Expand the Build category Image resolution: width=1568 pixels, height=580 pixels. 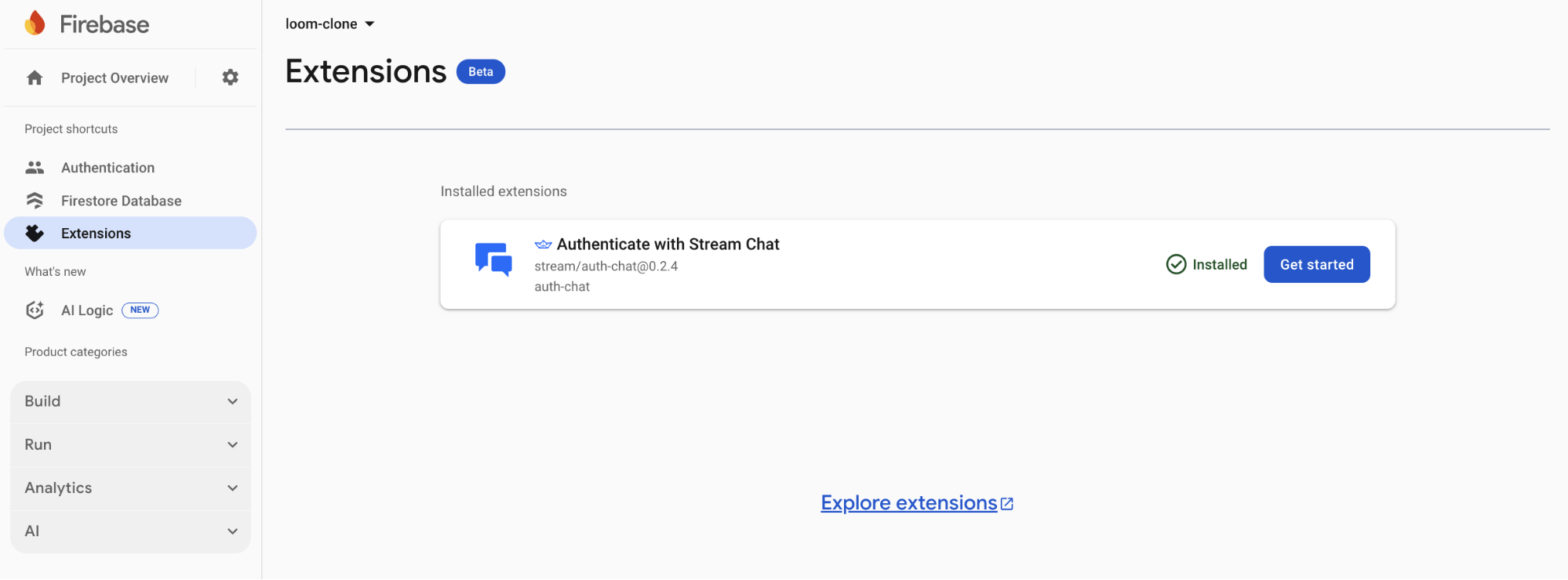point(131,401)
